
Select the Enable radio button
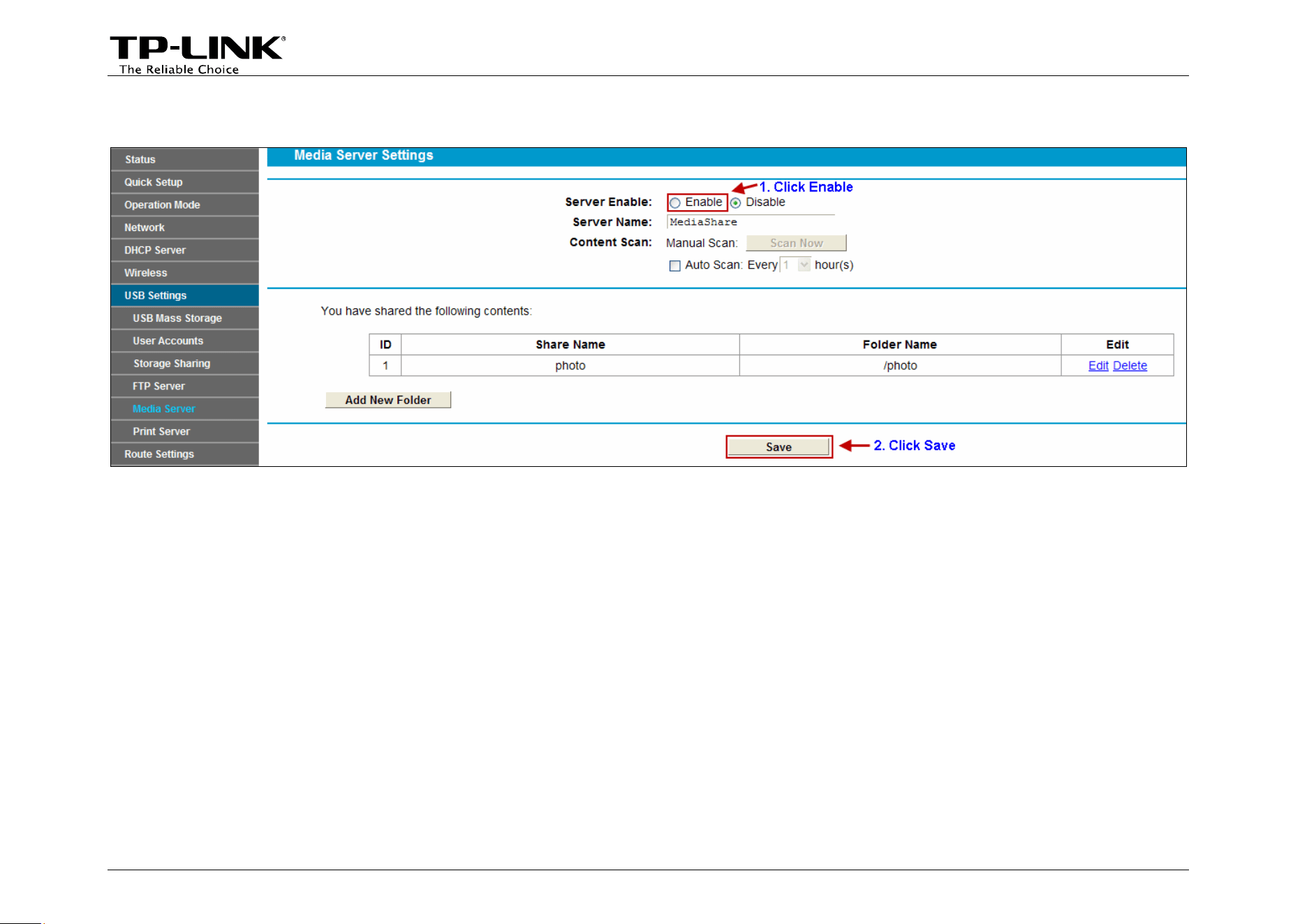(x=675, y=203)
